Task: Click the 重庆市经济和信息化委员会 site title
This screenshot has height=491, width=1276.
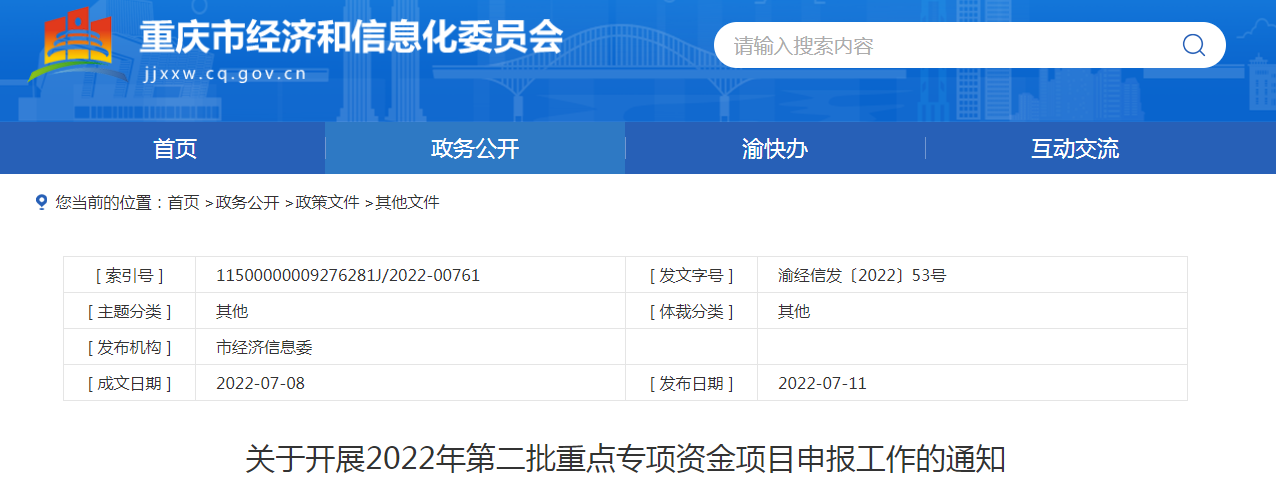Action: pyautogui.click(x=351, y=37)
